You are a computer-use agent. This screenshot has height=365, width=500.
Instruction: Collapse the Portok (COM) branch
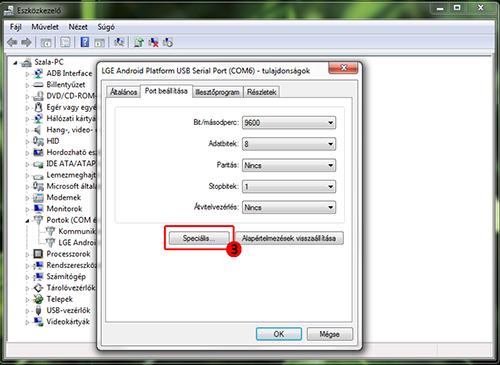tap(27, 220)
